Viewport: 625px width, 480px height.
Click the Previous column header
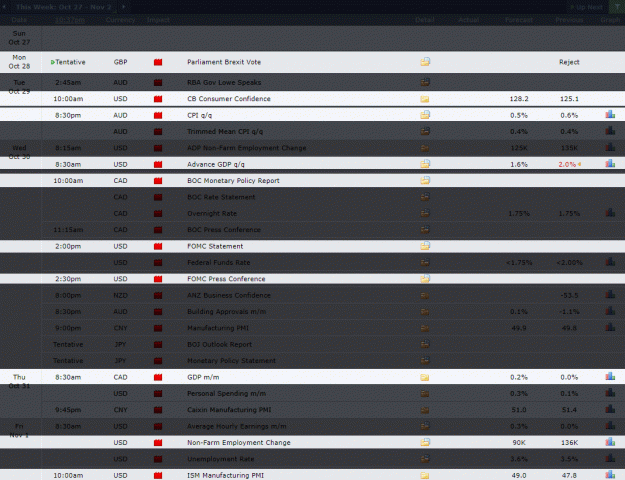tap(569, 20)
